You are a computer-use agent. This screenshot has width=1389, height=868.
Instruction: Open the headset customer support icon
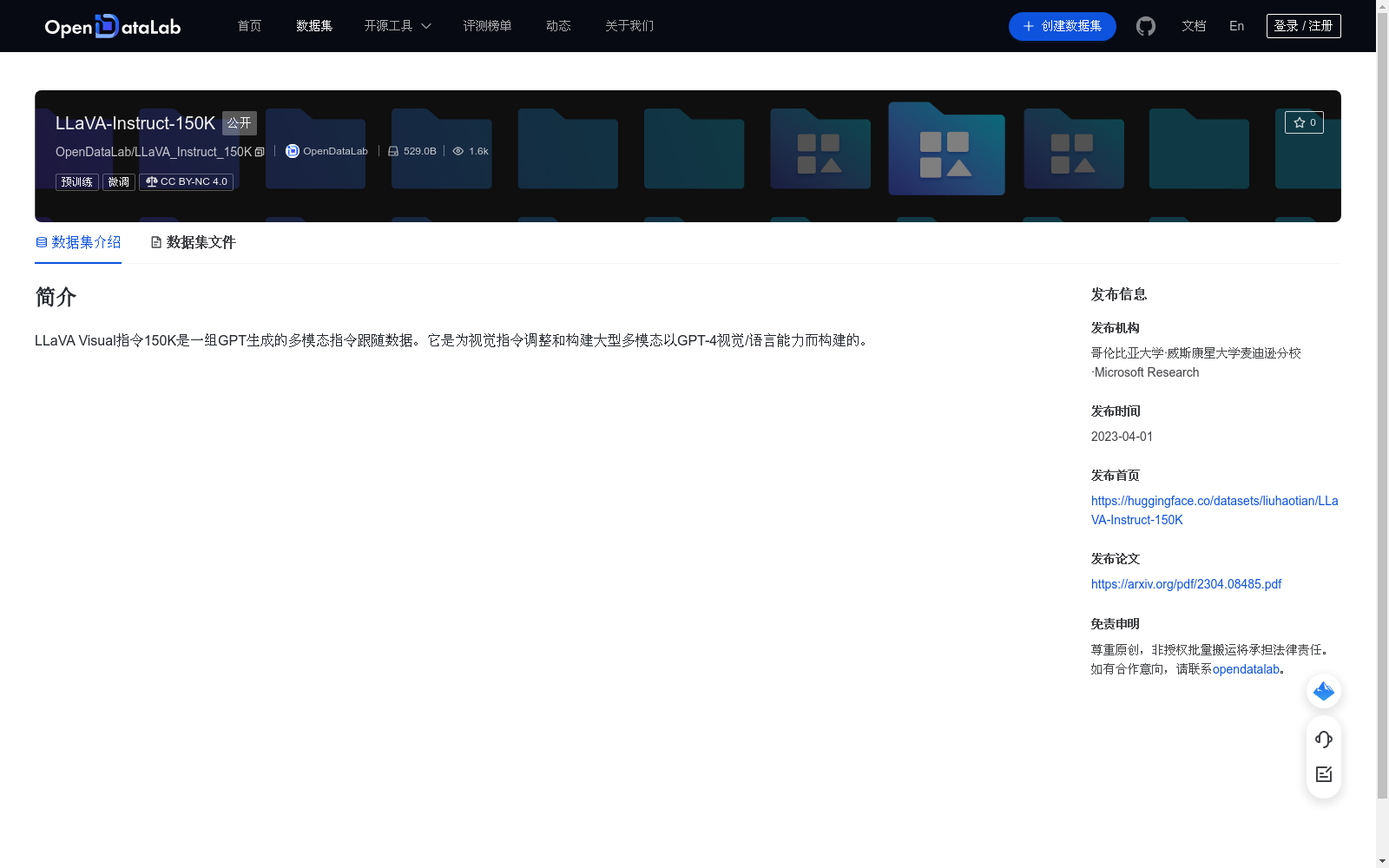[1324, 740]
